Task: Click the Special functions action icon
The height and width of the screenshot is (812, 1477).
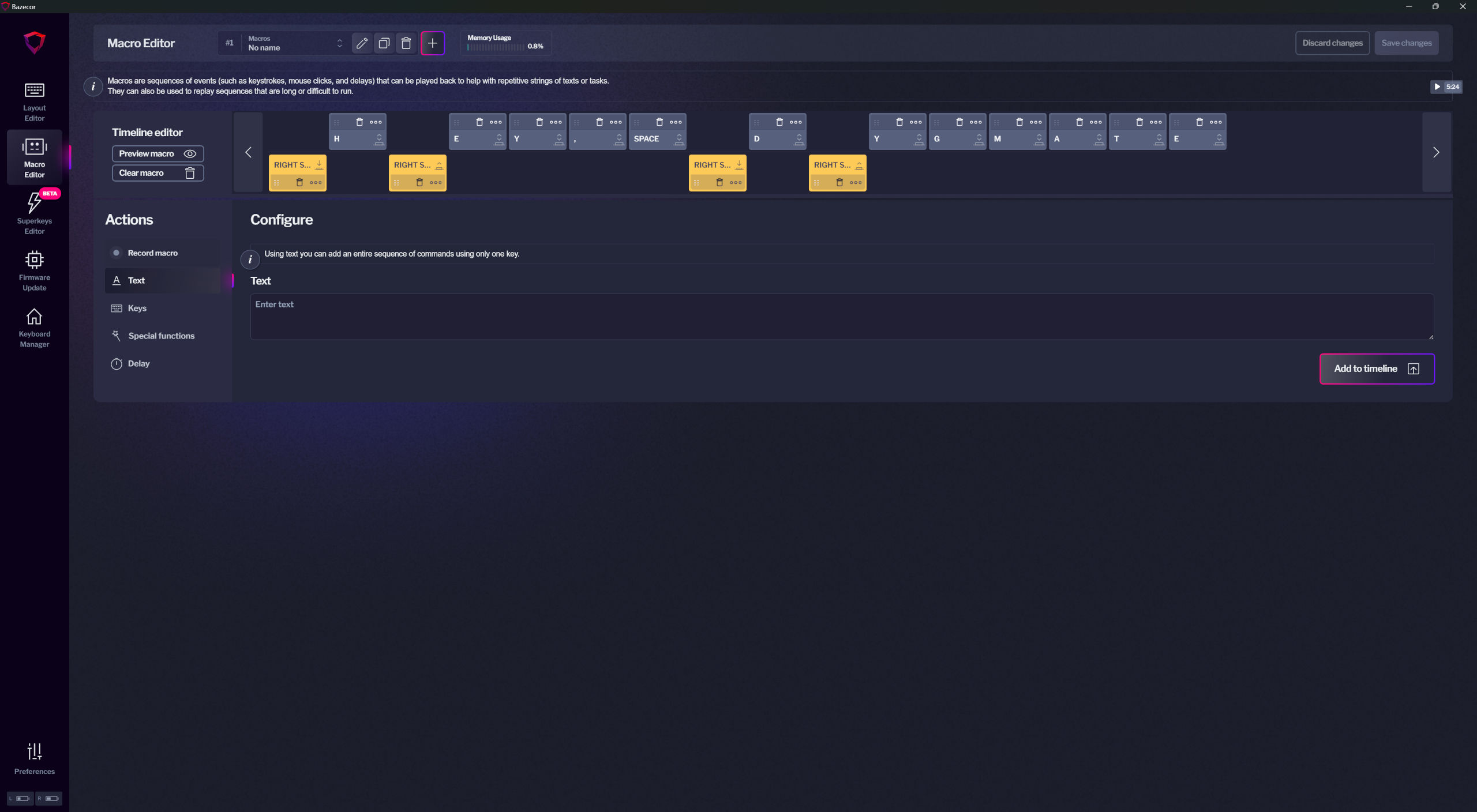Action: point(115,335)
